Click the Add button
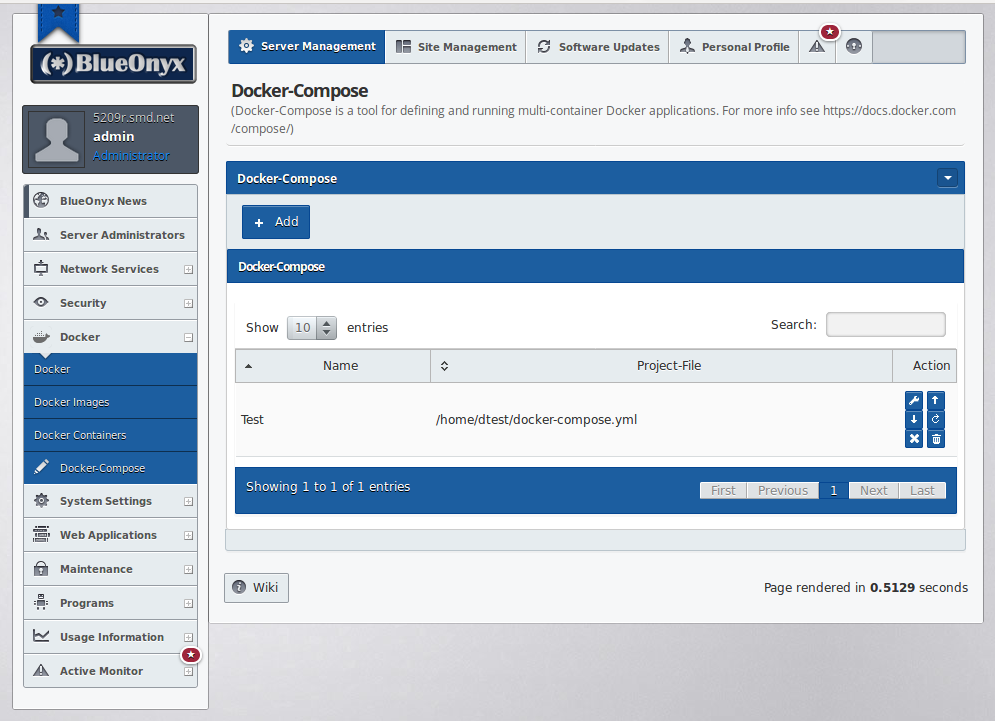 (x=276, y=222)
